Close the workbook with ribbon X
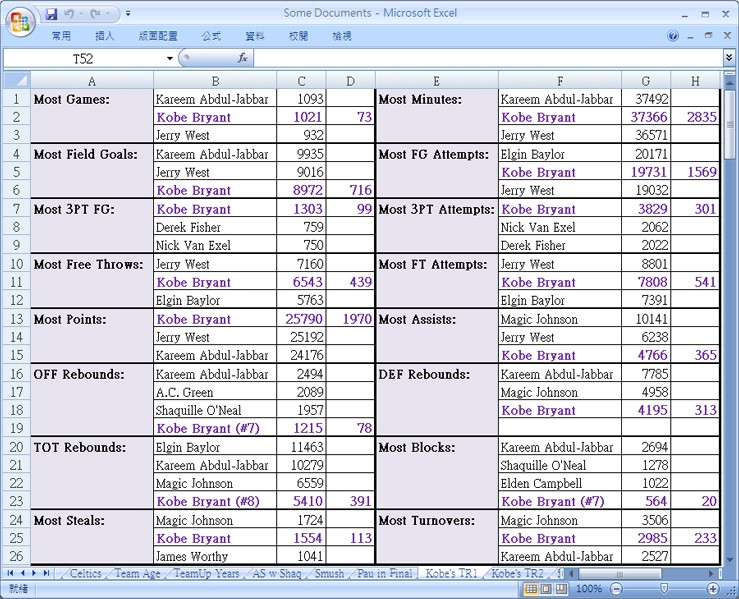This screenshot has height=599, width=739. click(727, 36)
